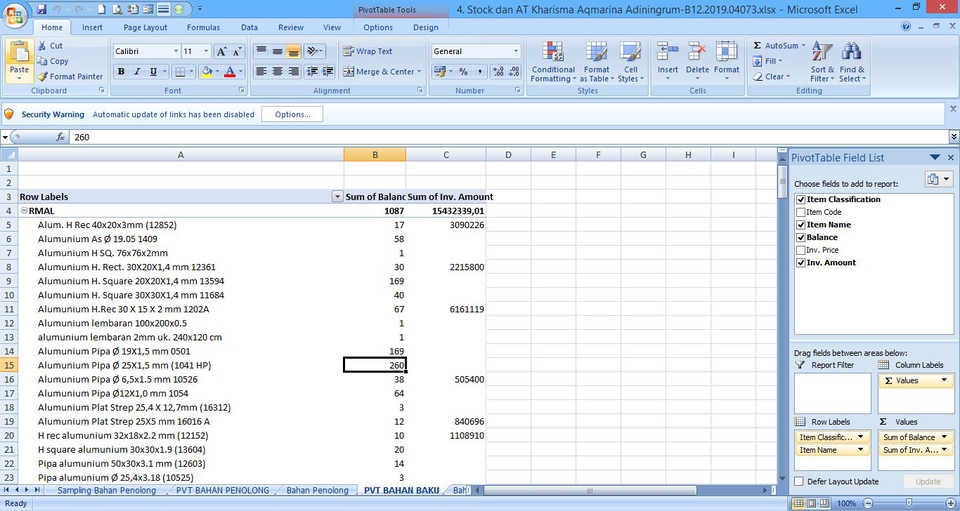This screenshot has height=511, width=960.
Task: Open Sum of Balance value field dropdown
Action: point(943,437)
